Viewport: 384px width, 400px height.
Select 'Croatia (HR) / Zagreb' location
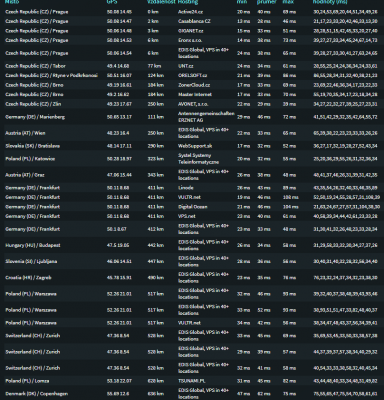28,277
